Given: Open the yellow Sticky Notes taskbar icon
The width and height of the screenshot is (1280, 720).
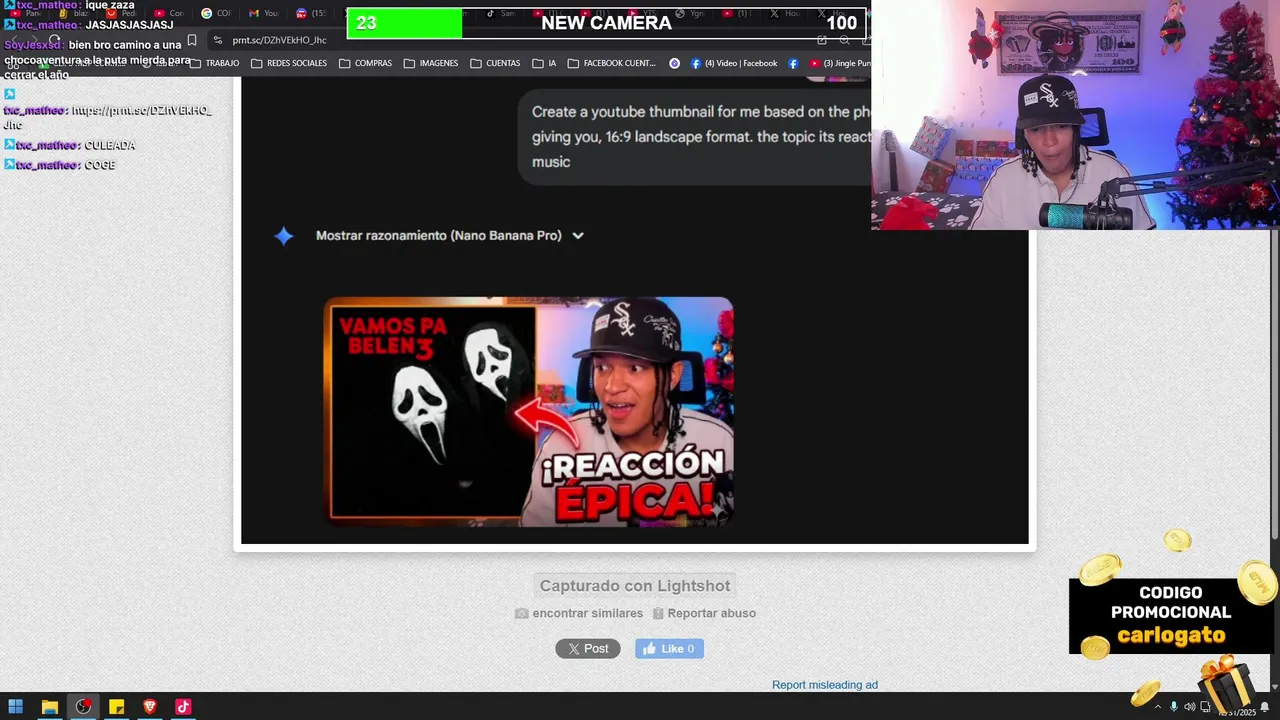Looking at the screenshot, I should coord(116,707).
